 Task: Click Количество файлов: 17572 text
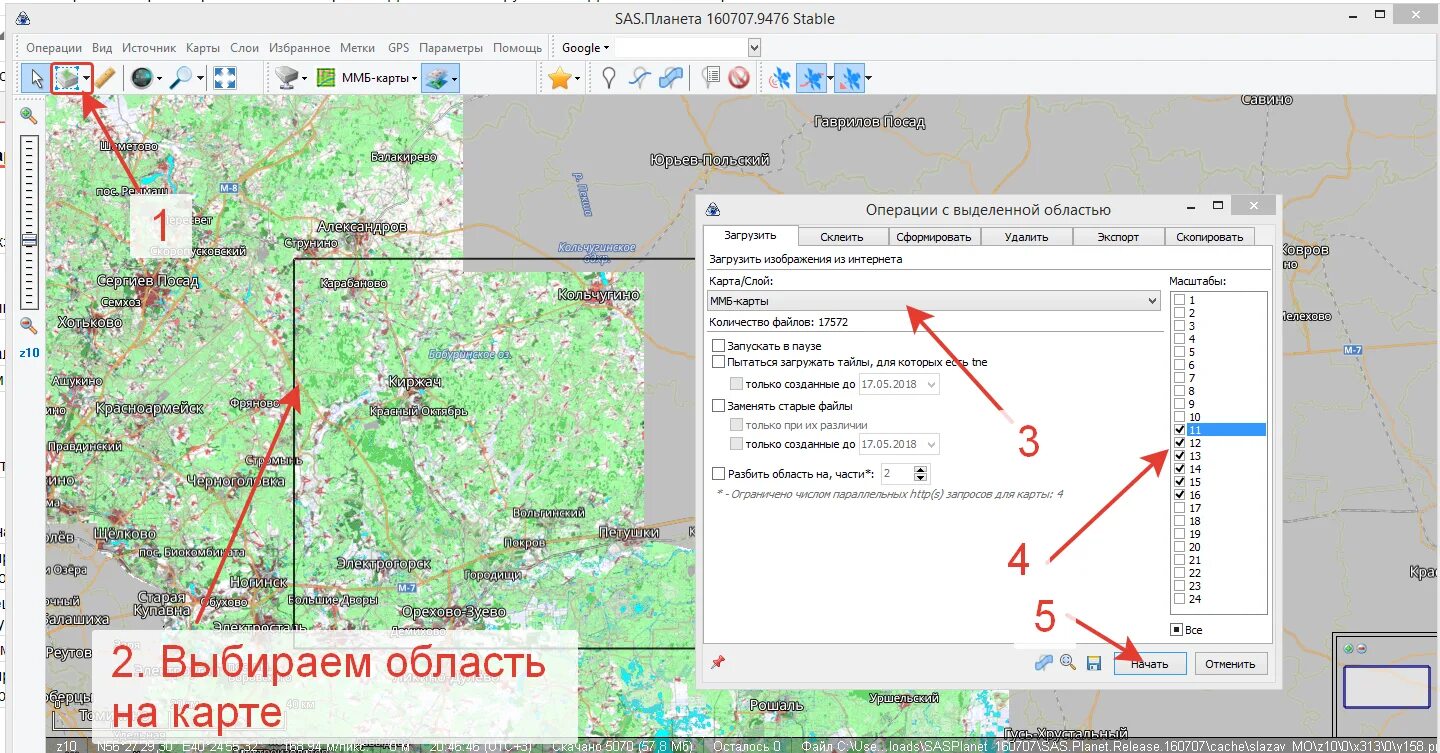click(779, 322)
